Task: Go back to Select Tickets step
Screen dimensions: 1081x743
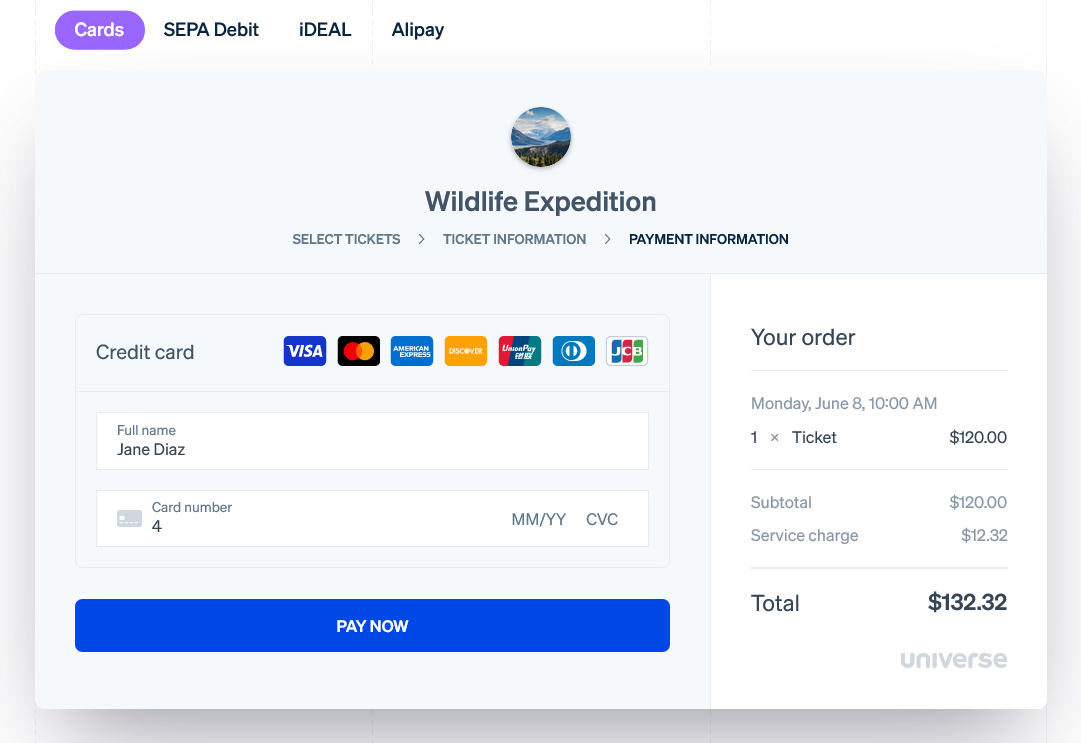Action: [x=346, y=239]
